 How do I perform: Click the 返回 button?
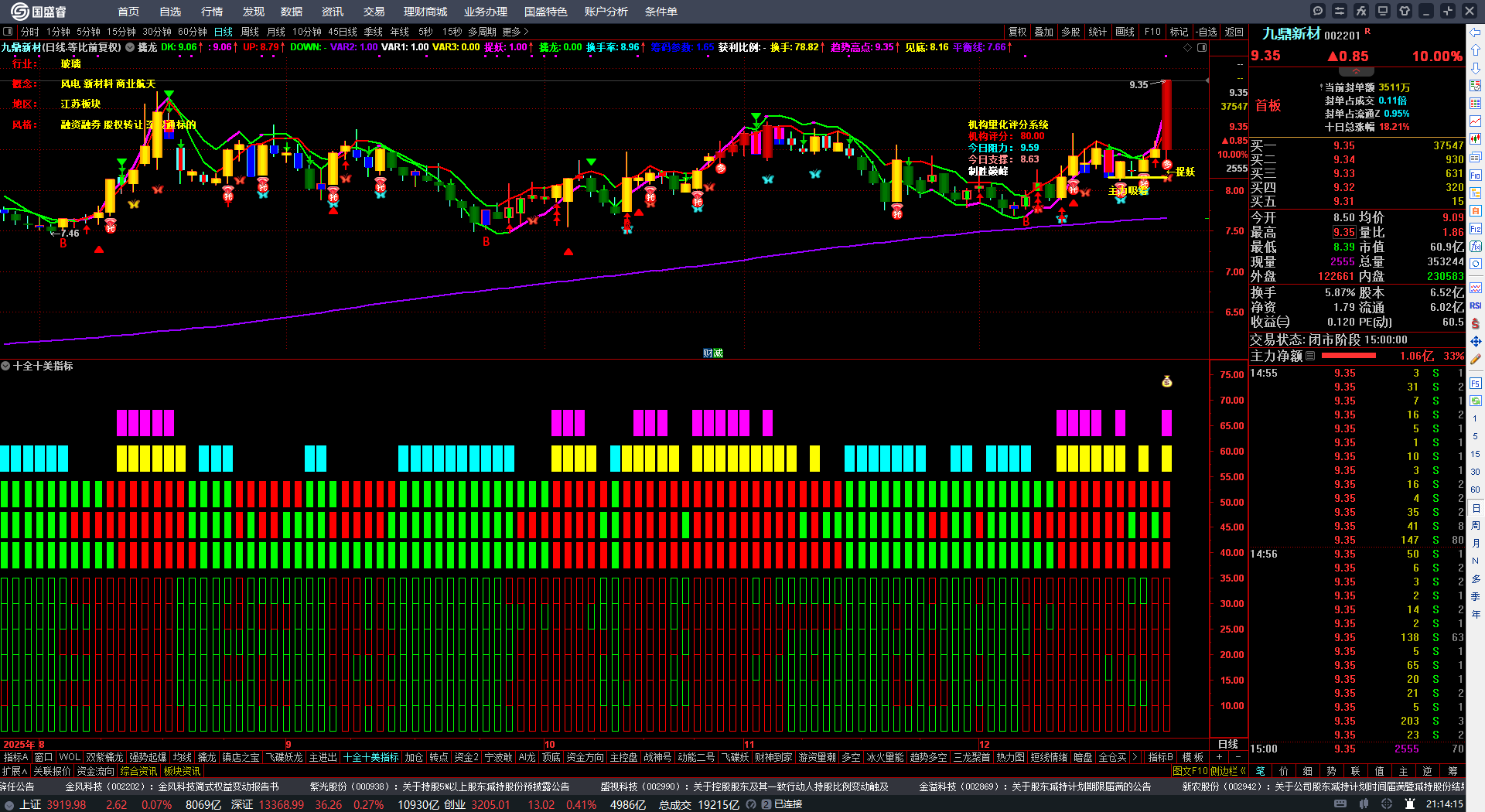coord(1234,32)
